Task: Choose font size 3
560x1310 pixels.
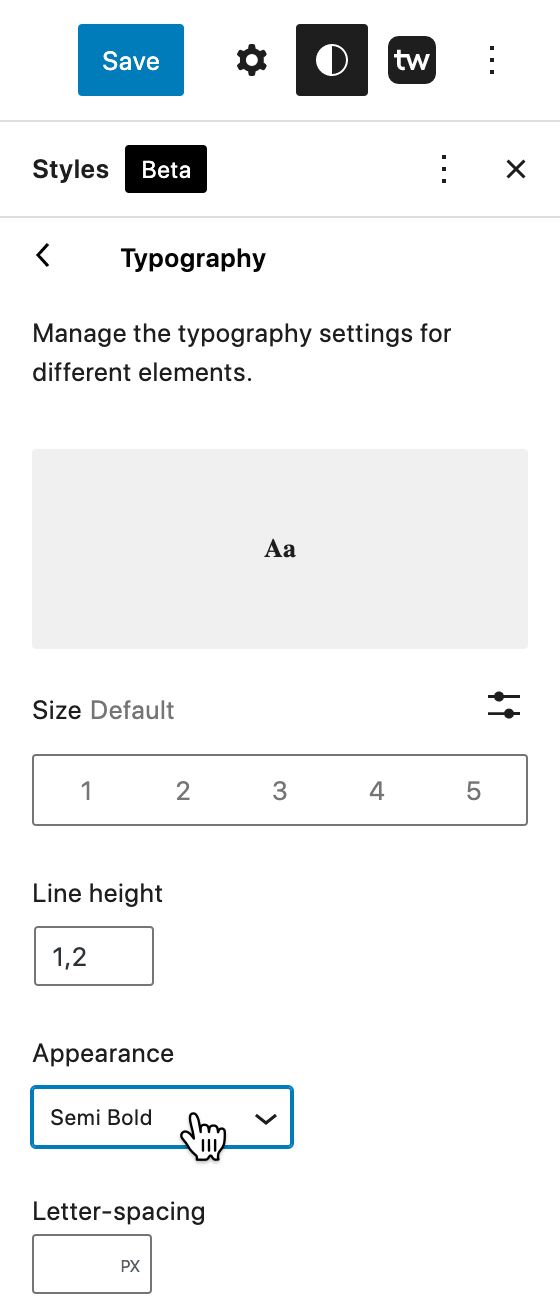Action: pos(280,791)
